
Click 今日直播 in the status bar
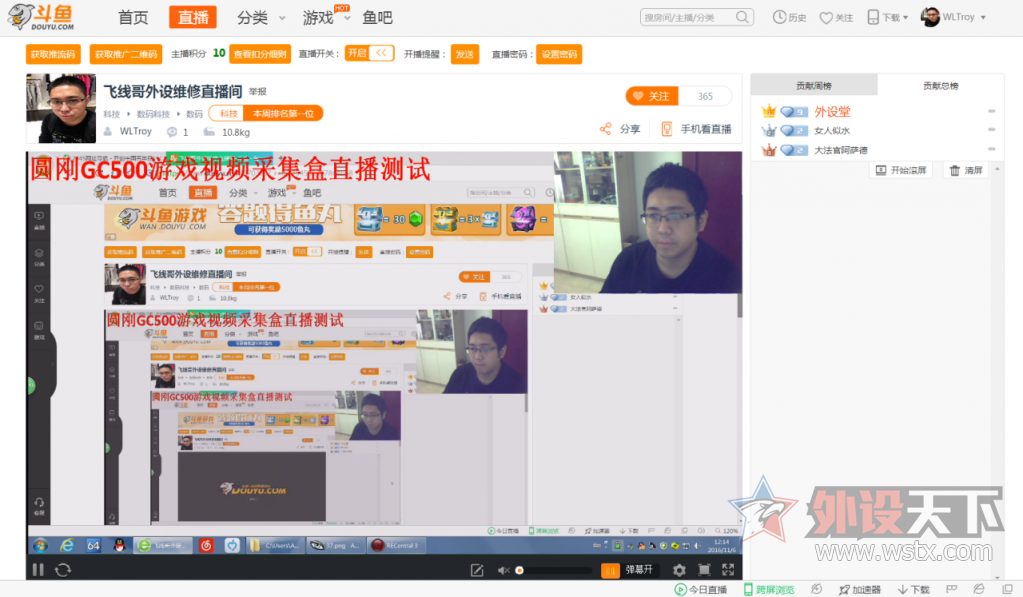[701, 590]
